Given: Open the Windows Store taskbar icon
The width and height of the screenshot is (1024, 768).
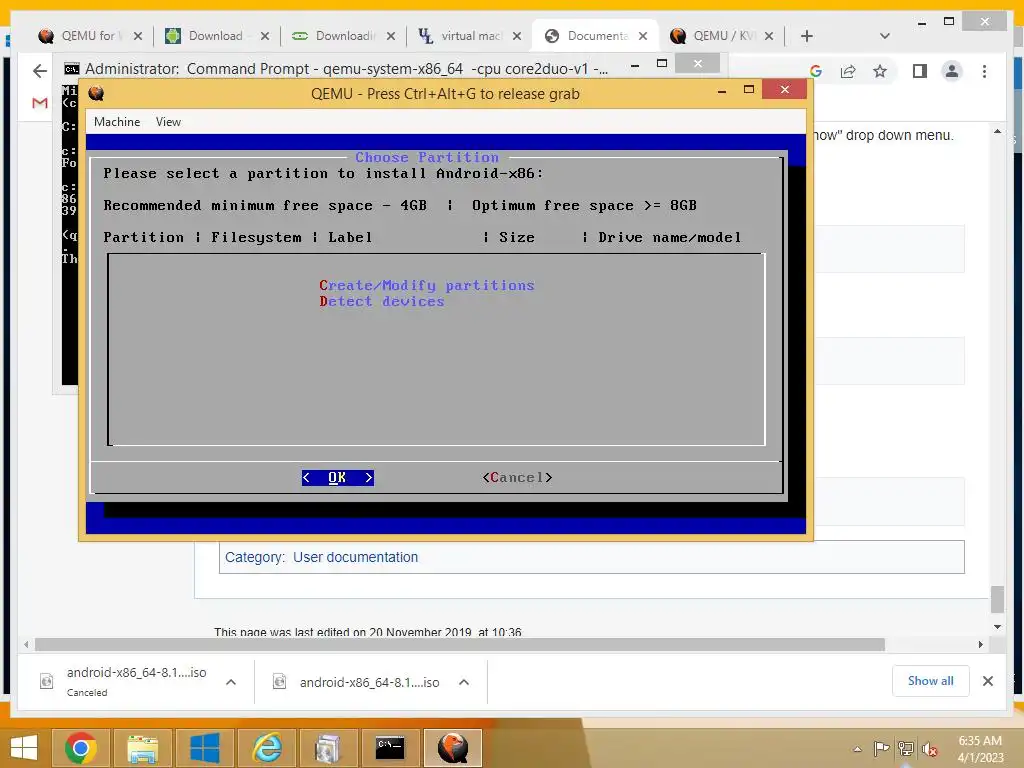Looking at the screenshot, I should click(x=204, y=748).
